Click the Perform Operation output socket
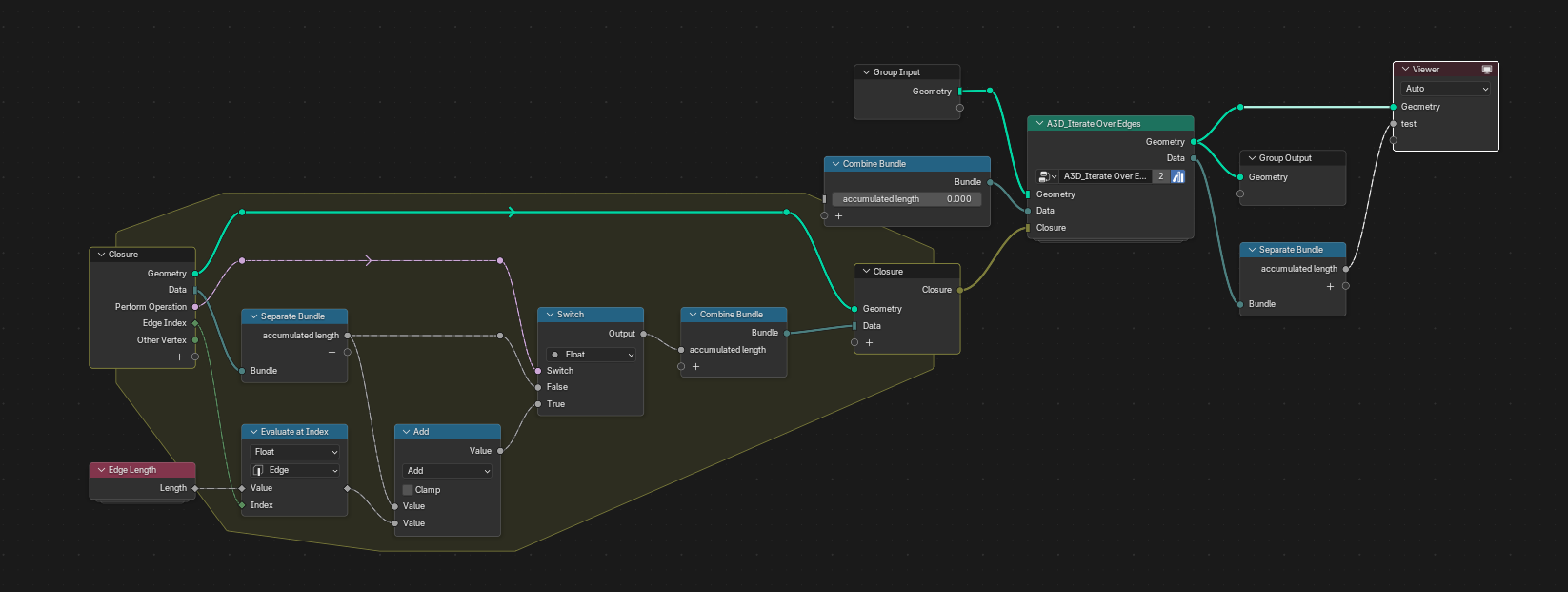Viewport: 1568px width, 592px height. pos(195,307)
